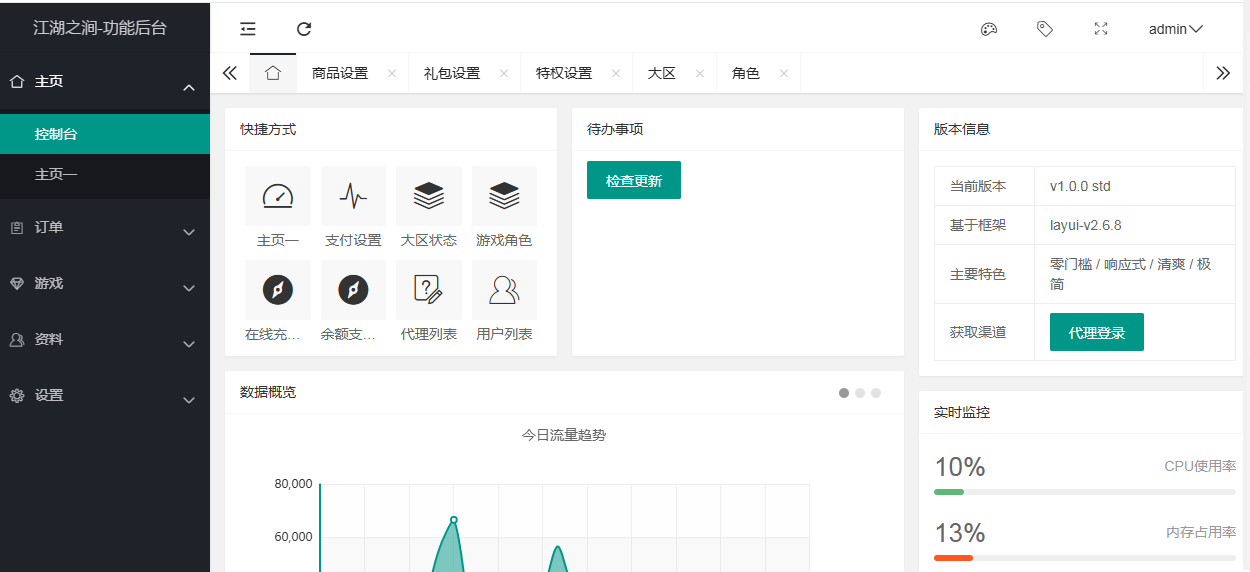Switch to the 礼包设置 tab
The width and height of the screenshot is (1250, 572).
tap(452, 73)
